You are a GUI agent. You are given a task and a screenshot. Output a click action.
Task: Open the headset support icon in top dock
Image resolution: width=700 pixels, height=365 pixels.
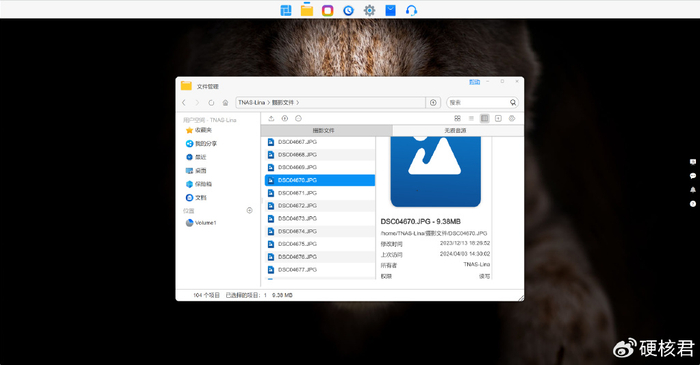(411, 10)
